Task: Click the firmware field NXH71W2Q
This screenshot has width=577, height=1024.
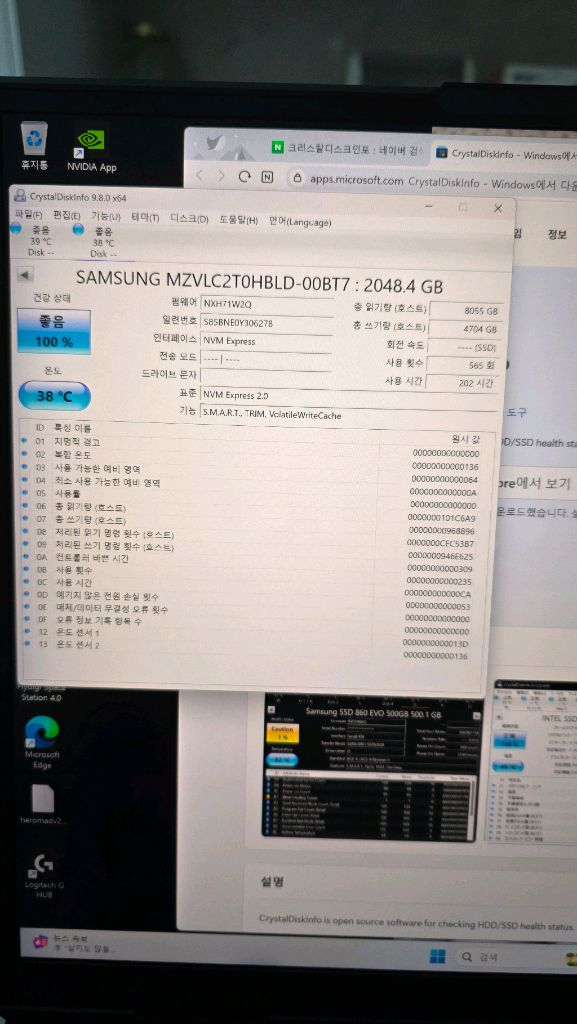Action: tap(266, 305)
